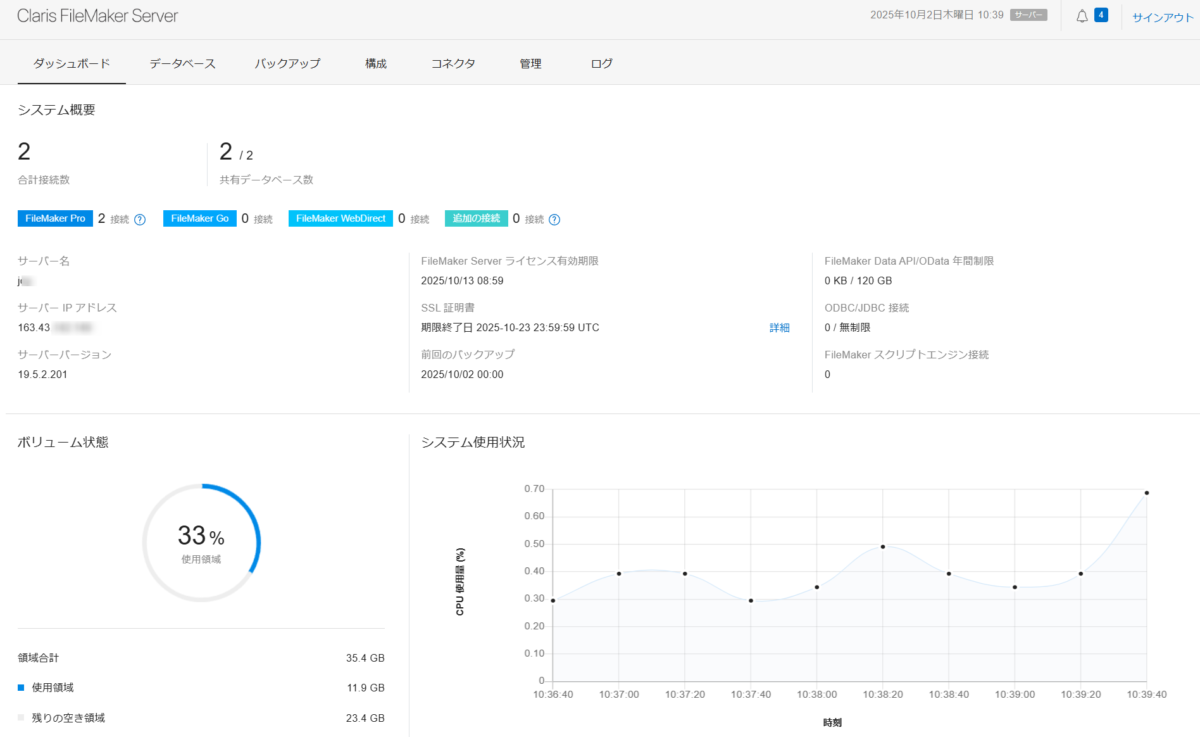
Task: Select the コネクタ tab
Action: 453,63
